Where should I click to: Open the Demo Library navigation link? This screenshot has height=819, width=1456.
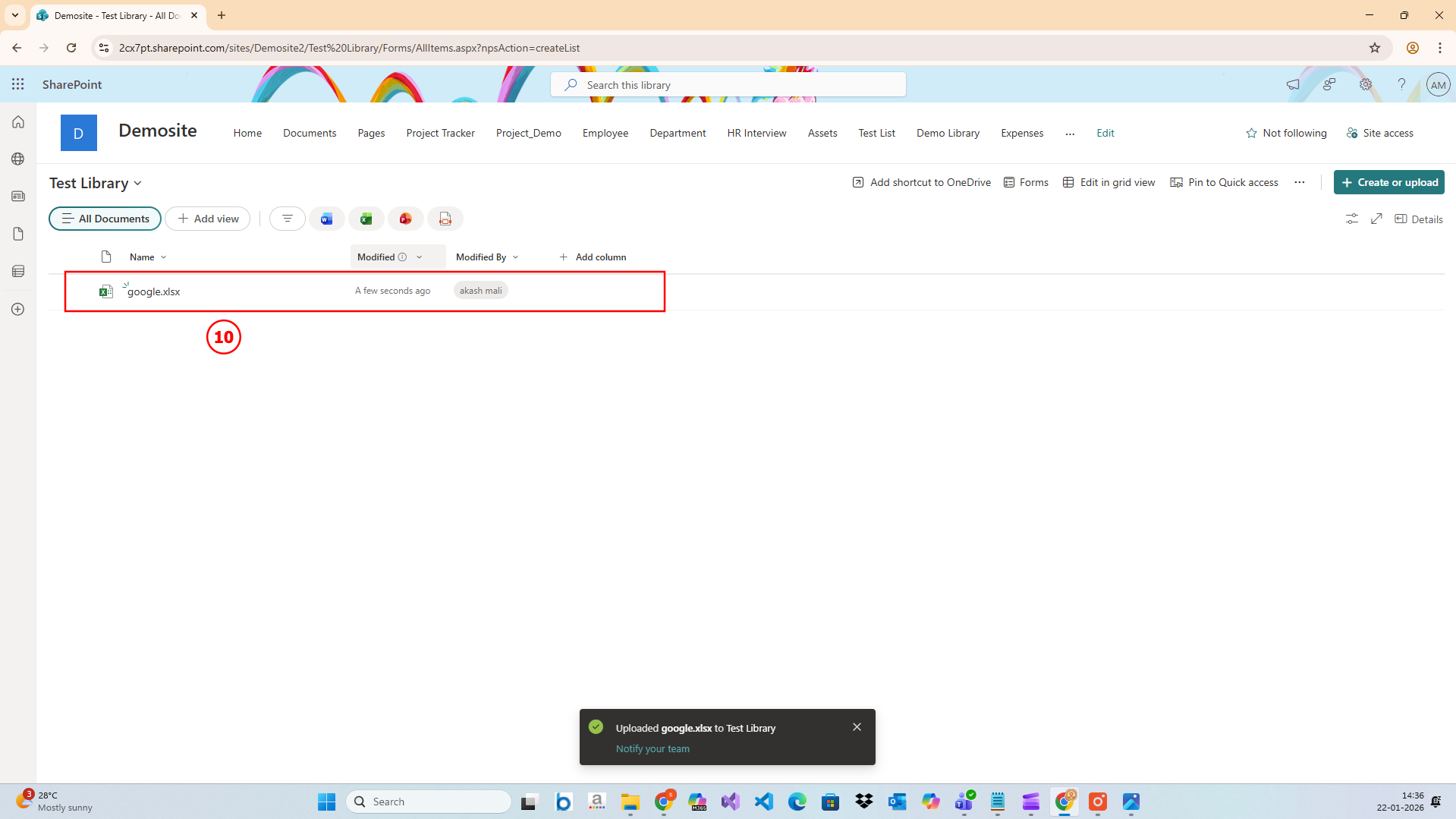tap(948, 133)
